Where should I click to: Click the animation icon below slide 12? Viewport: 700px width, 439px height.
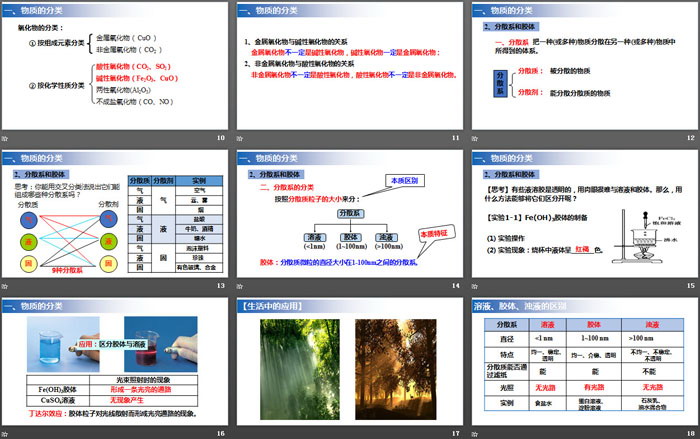click(x=475, y=137)
